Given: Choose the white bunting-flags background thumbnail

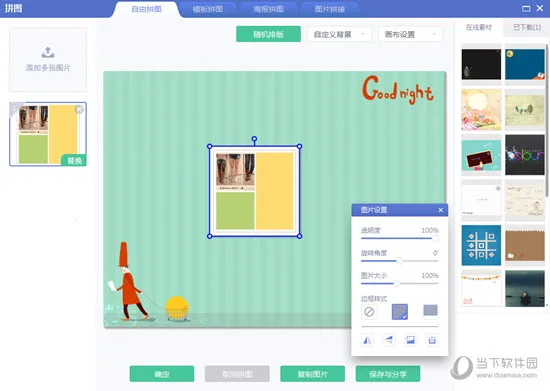Looking at the screenshot, I should (x=481, y=290).
